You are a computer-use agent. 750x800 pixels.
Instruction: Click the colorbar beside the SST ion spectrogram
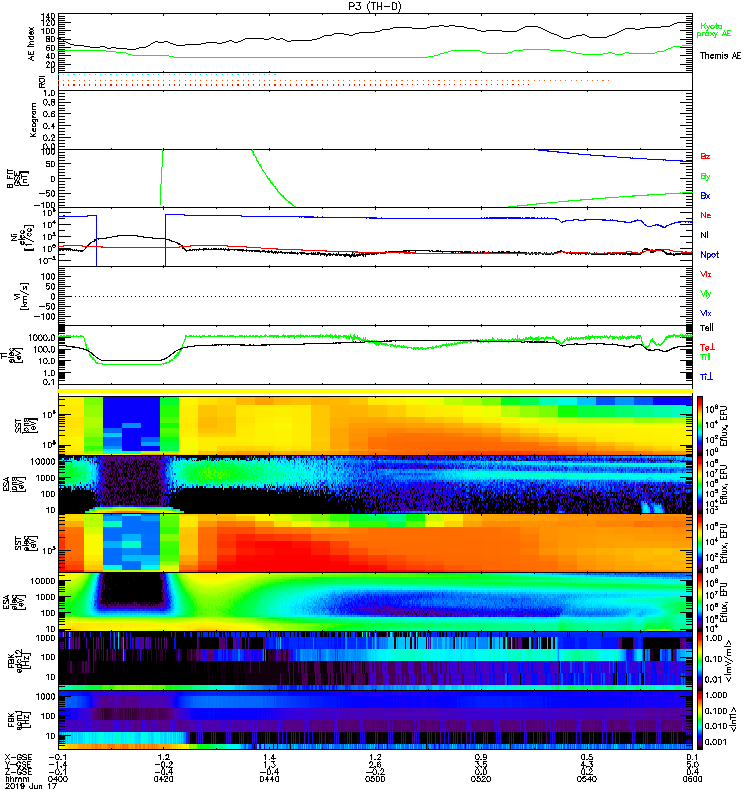click(700, 425)
